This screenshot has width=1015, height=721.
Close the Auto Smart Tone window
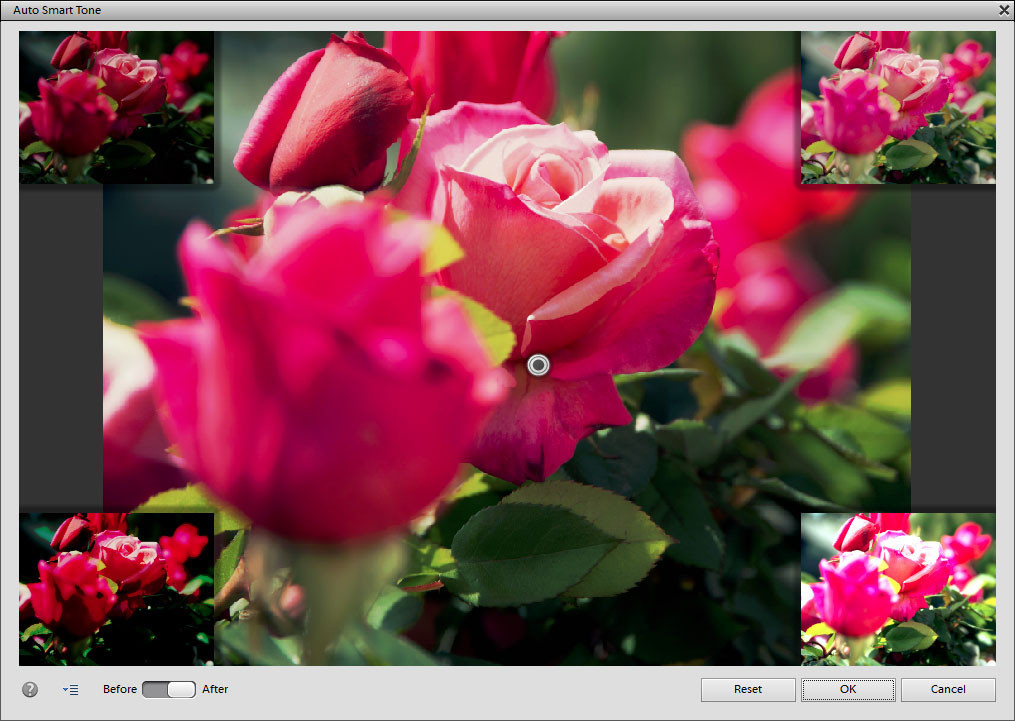1003,10
